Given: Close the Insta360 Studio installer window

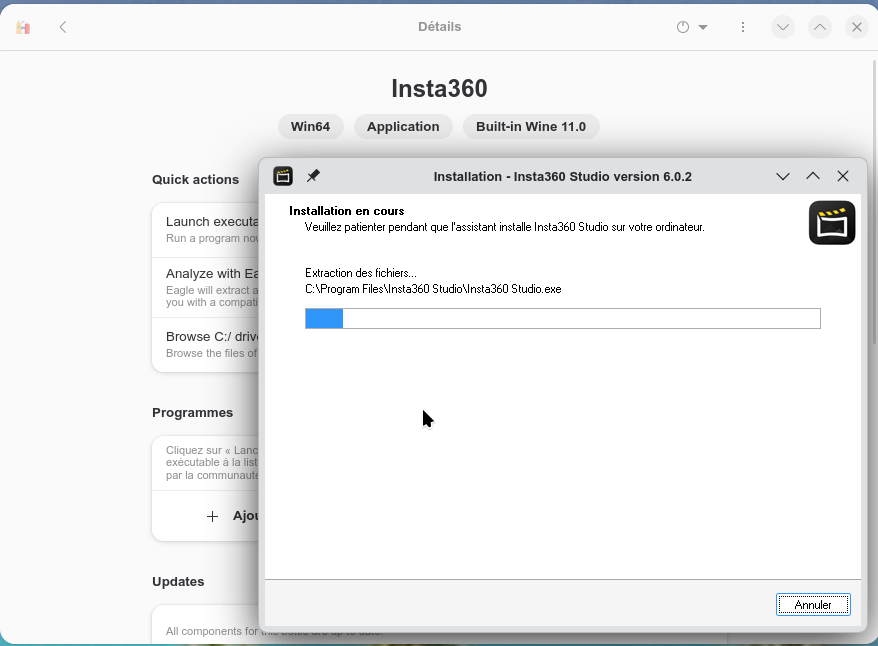Looking at the screenshot, I should tap(843, 176).
